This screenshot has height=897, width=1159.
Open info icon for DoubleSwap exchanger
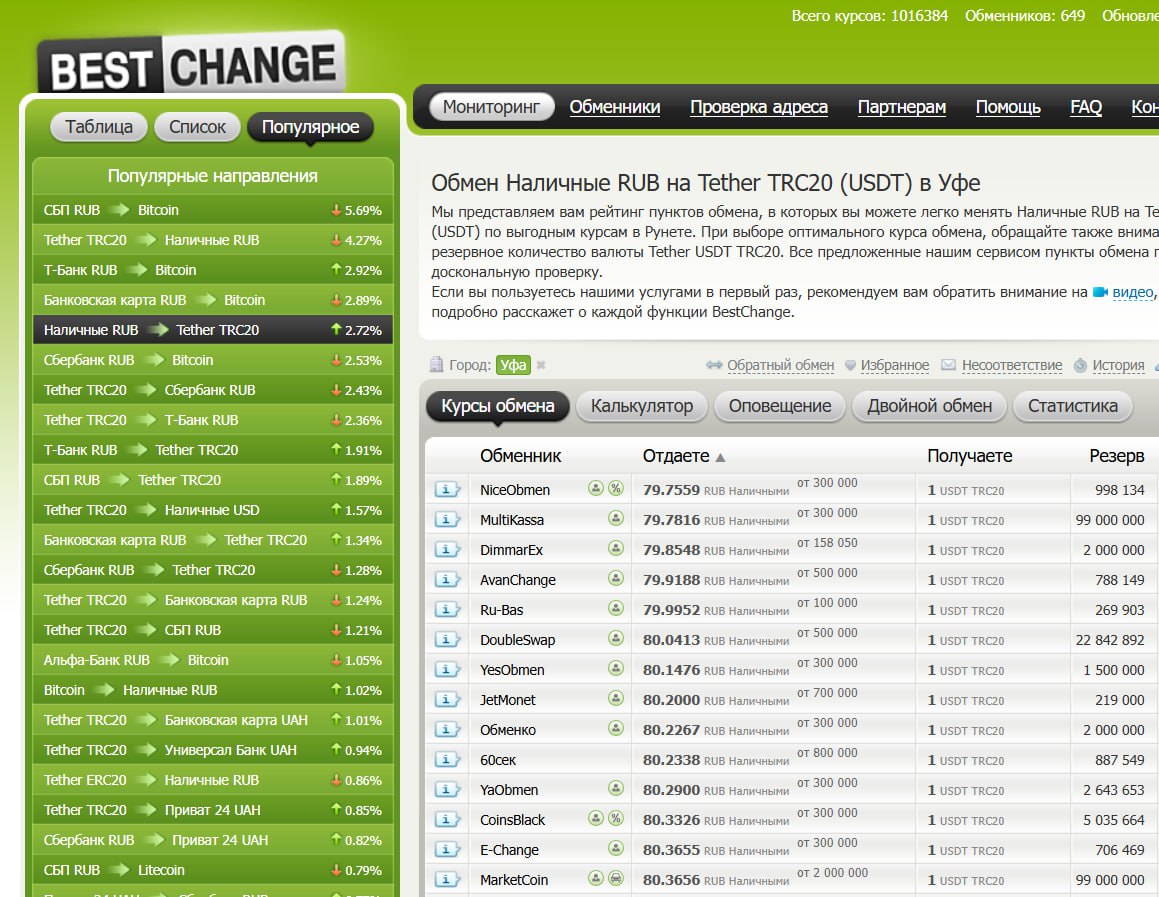(x=447, y=639)
